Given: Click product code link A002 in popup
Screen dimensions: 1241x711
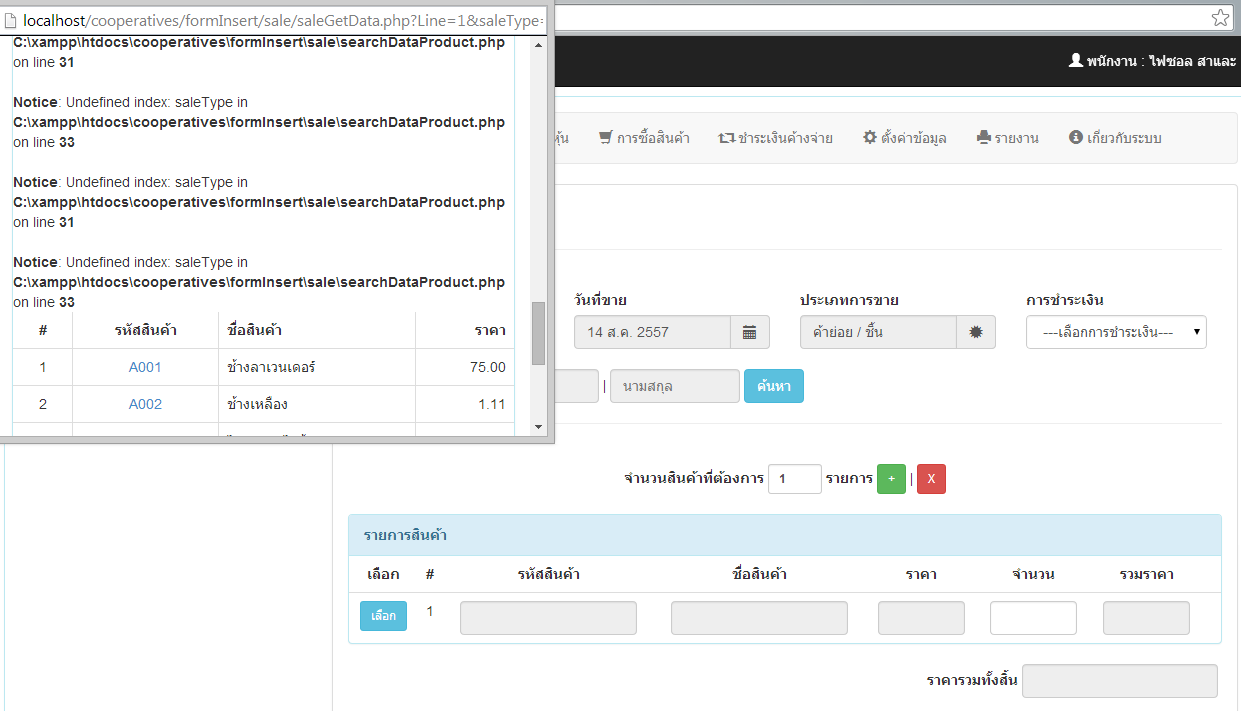Looking at the screenshot, I should (x=145, y=404).
